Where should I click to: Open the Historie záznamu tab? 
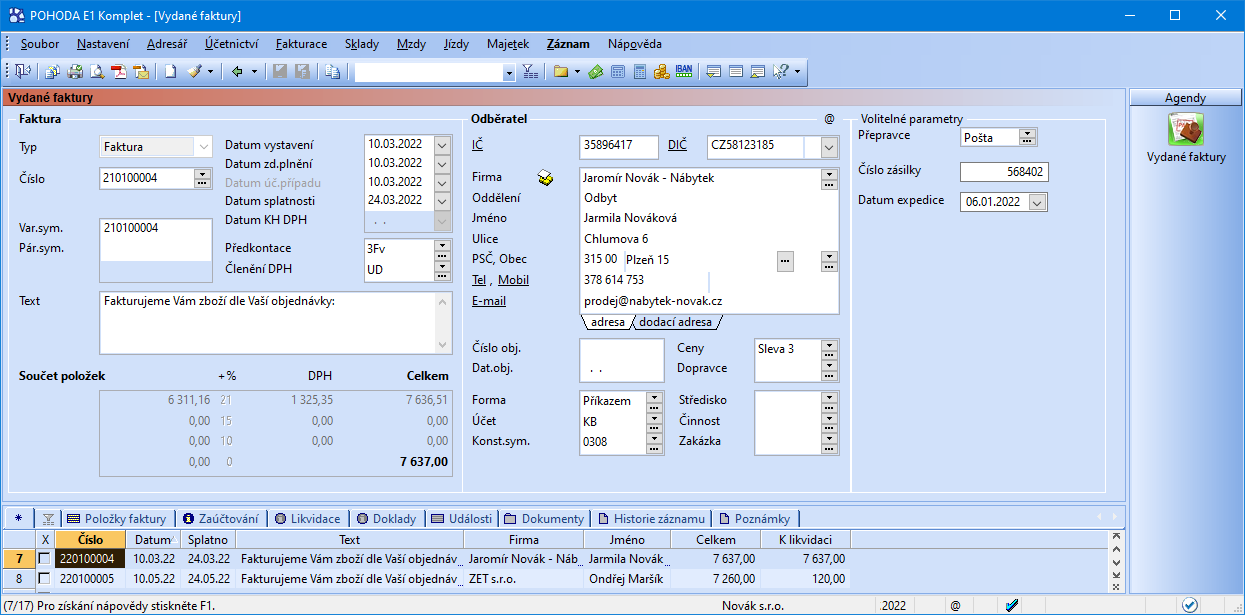click(653, 518)
